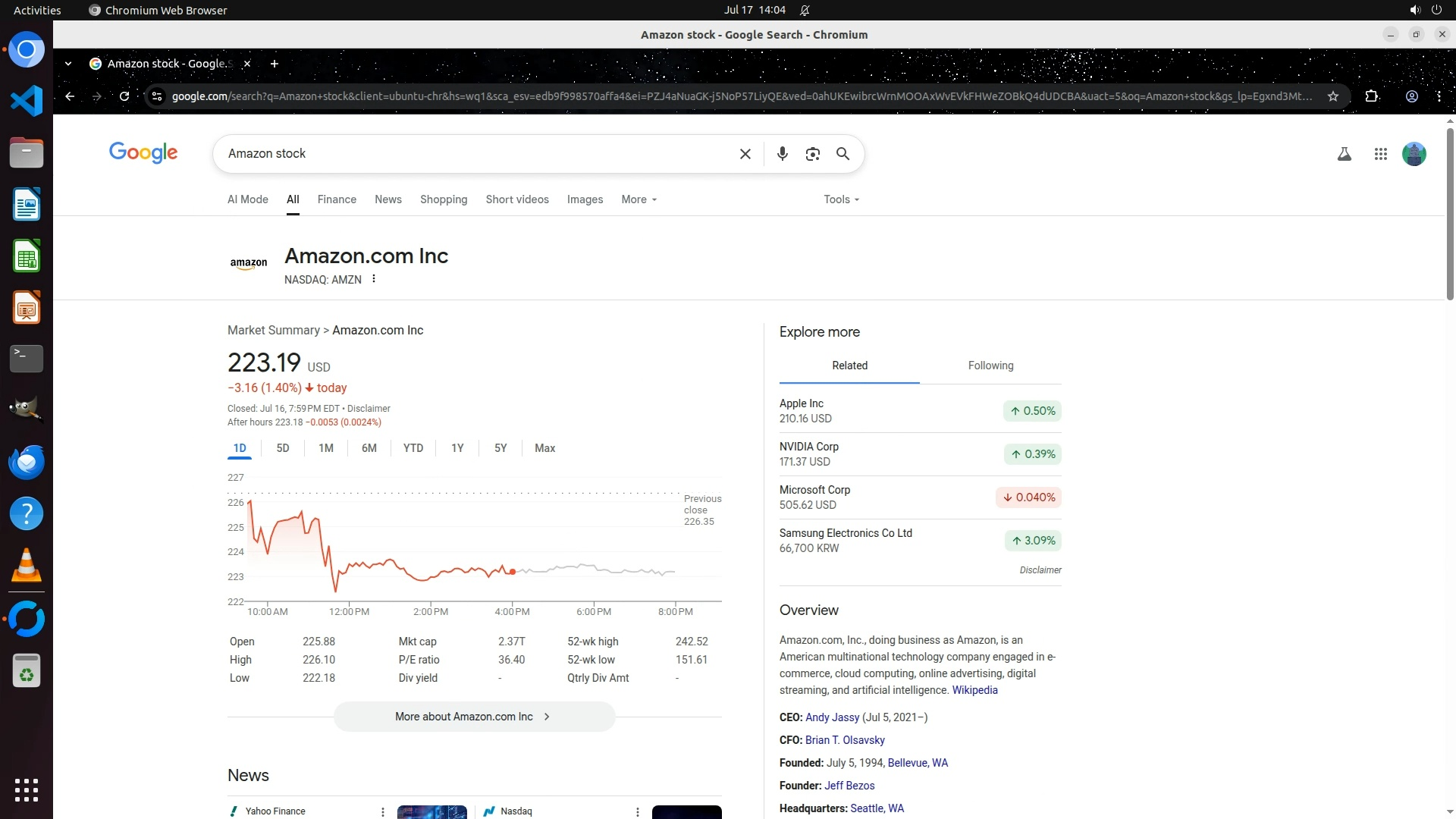The width and height of the screenshot is (1456, 819).
Task: Reload the page
Action: coord(124,96)
